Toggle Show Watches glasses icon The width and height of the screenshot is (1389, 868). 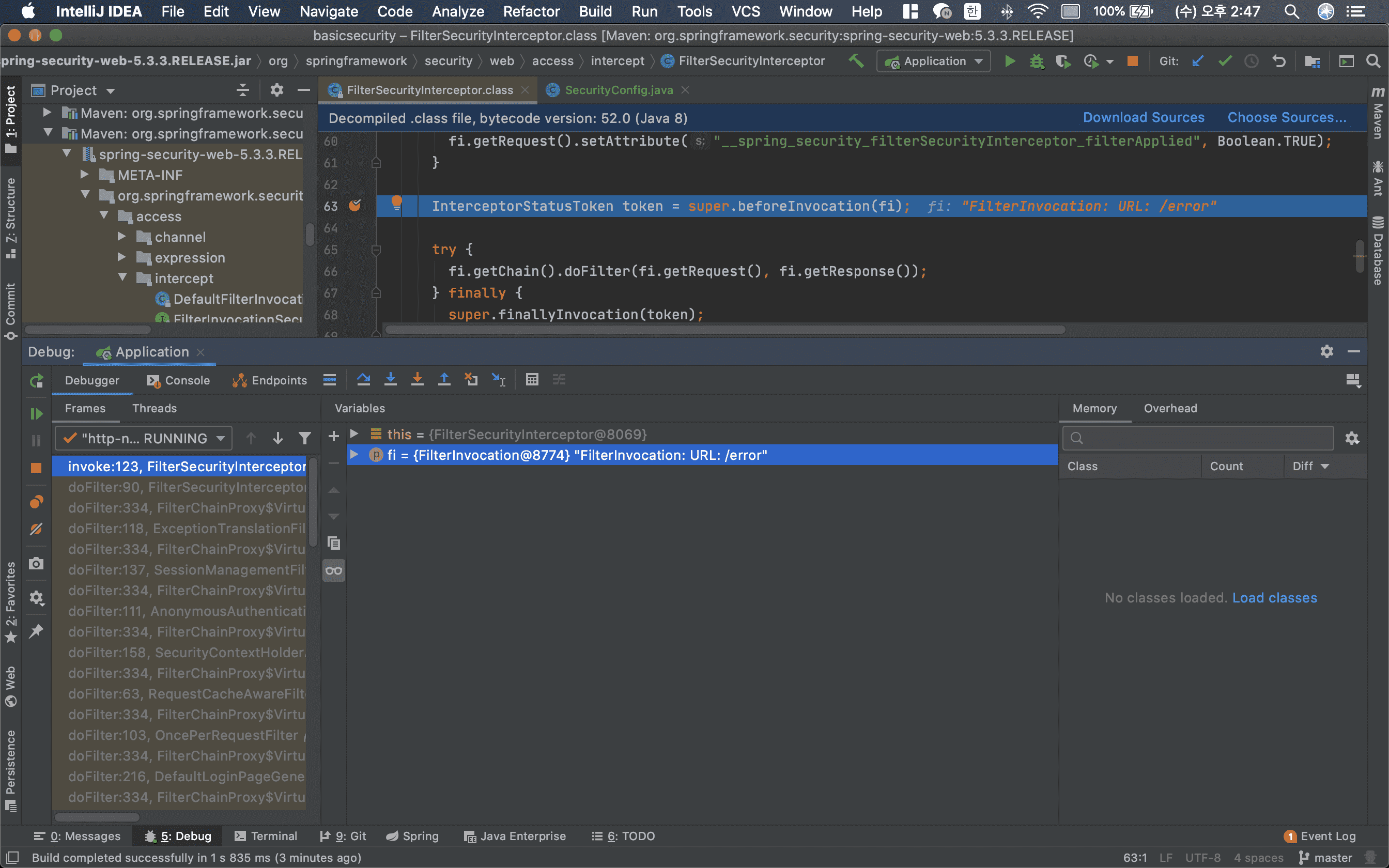tap(333, 570)
